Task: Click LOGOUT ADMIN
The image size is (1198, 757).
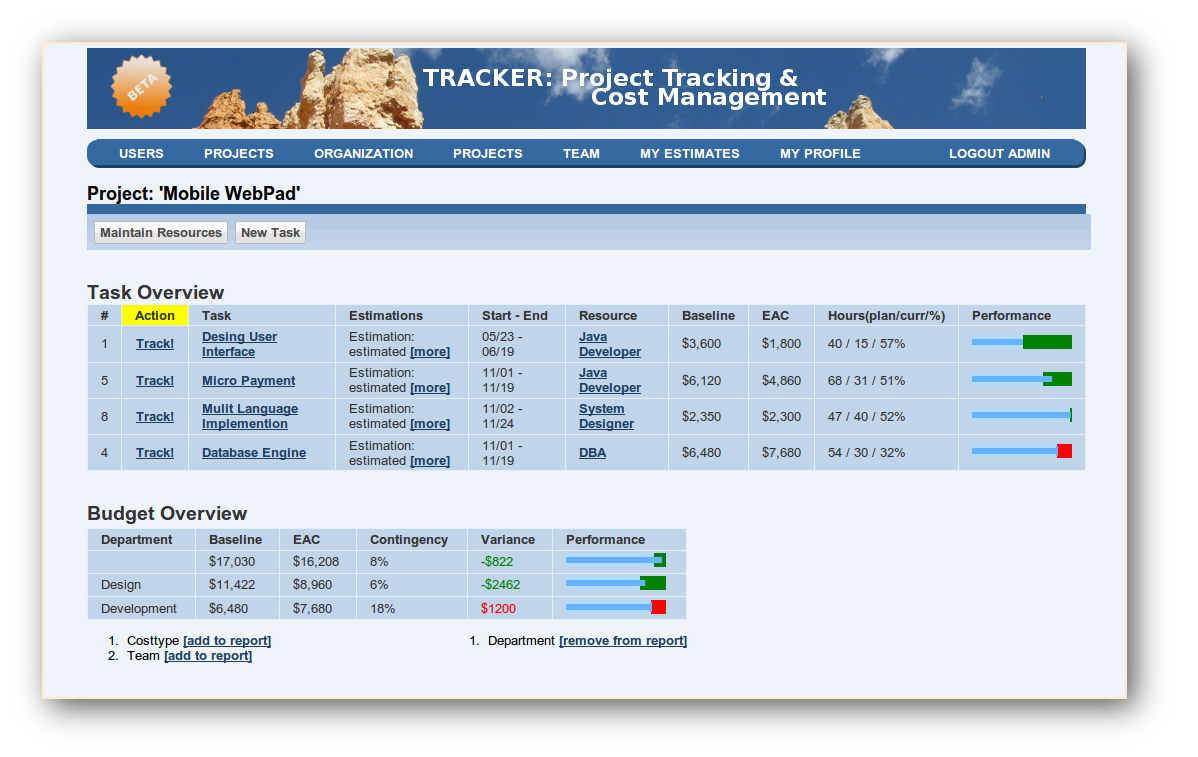Action: click(999, 154)
